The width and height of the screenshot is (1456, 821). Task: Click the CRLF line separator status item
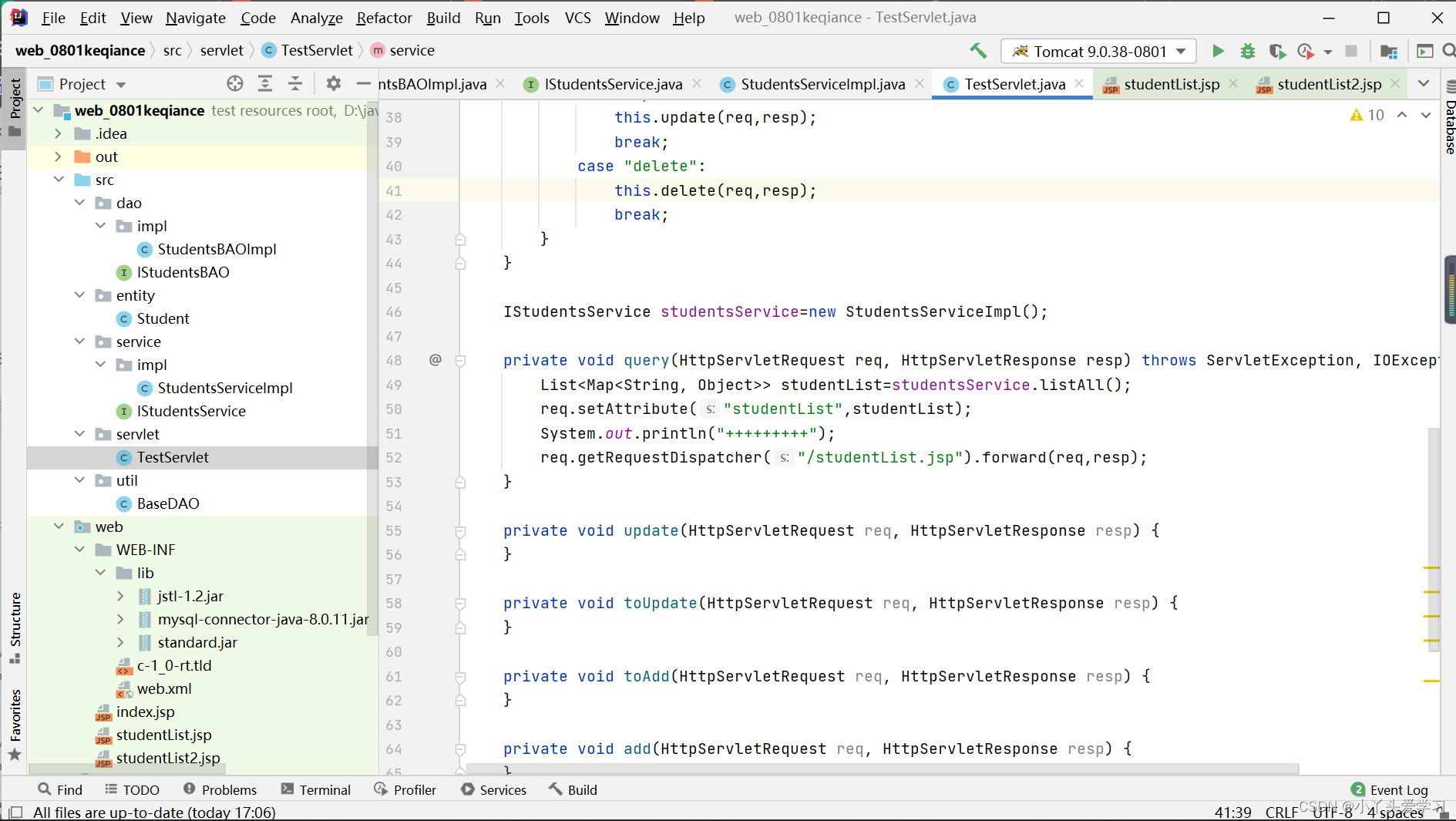point(1281,812)
